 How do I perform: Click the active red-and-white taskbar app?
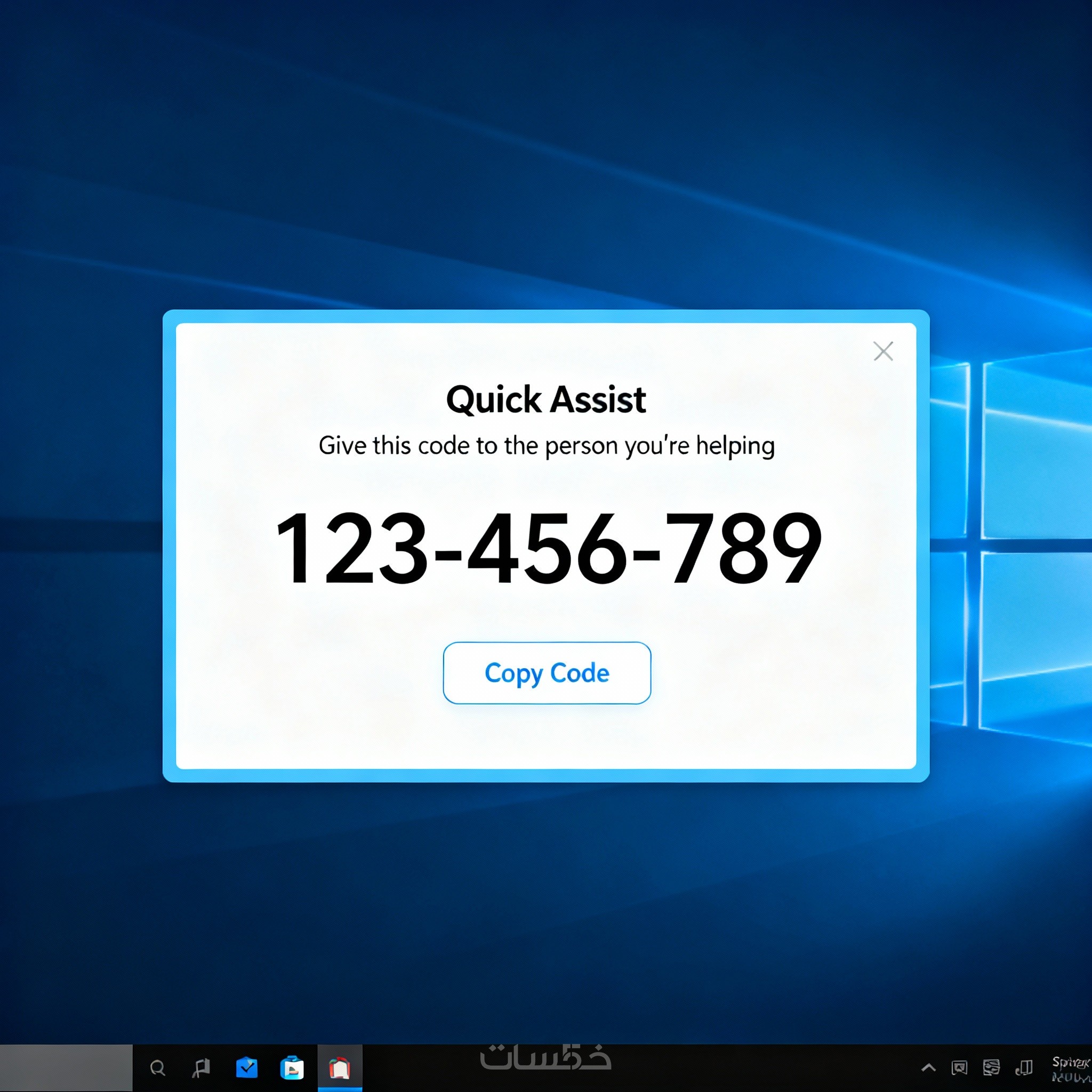340,1068
